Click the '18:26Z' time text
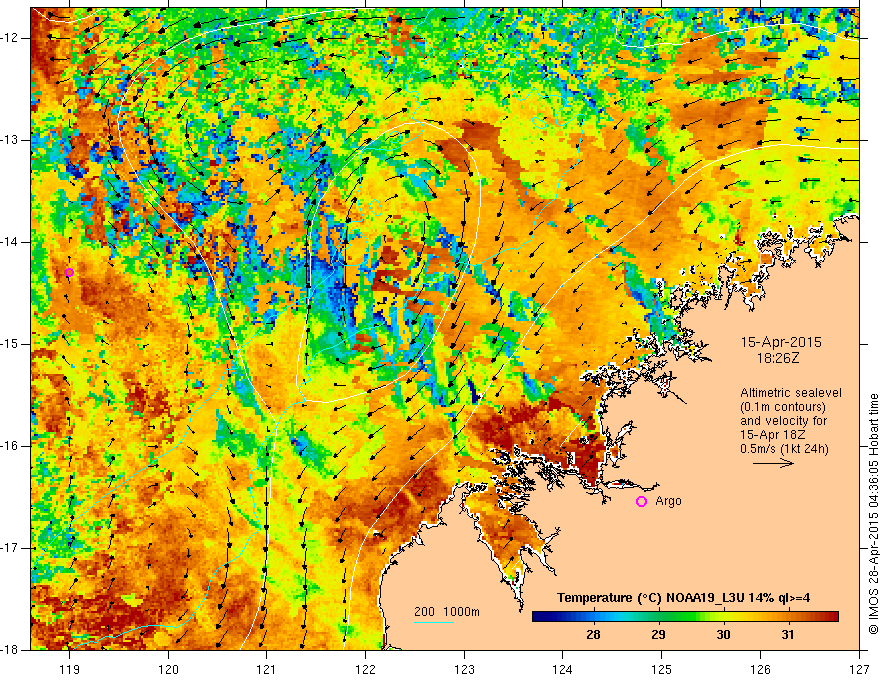880x680 pixels. [x=778, y=357]
